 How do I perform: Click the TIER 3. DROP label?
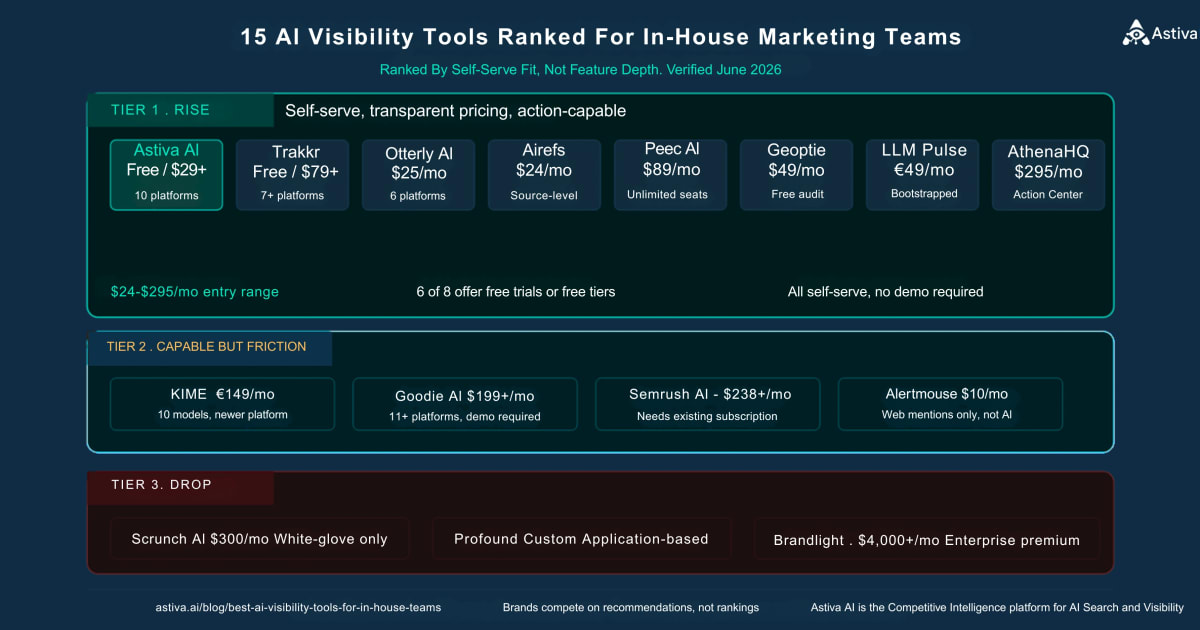click(161, 485)
